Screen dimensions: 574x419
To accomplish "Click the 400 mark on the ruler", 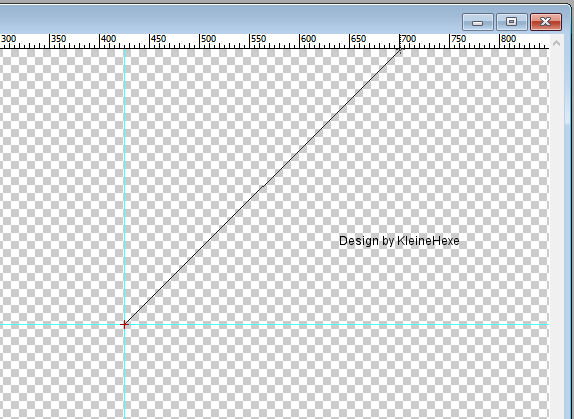I will tap(109, 39).
